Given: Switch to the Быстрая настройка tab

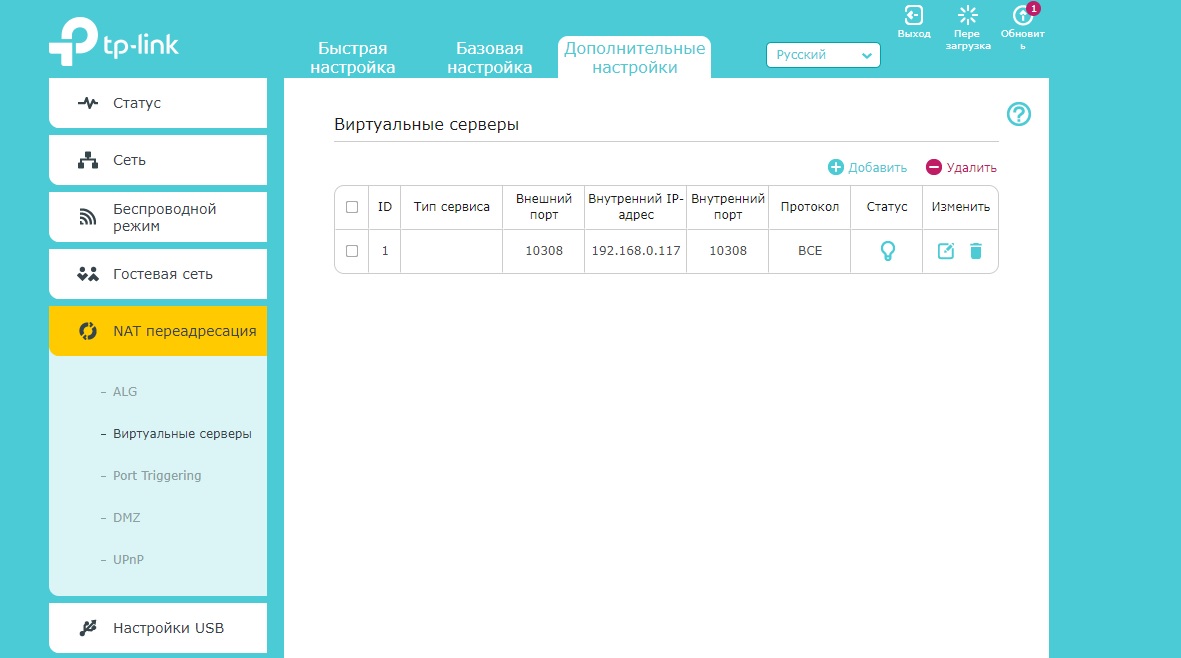Looking at the screenshot, I should 352,58.
